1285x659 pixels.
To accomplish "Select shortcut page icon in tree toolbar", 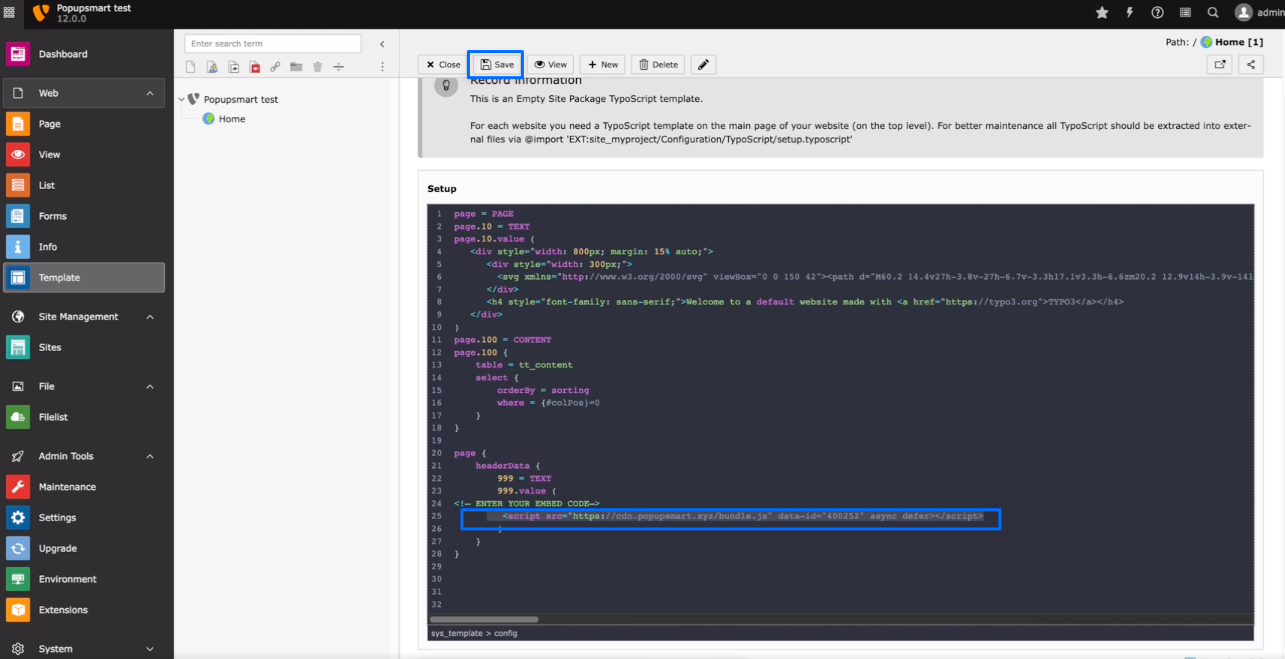I will [x=233, y=67].
